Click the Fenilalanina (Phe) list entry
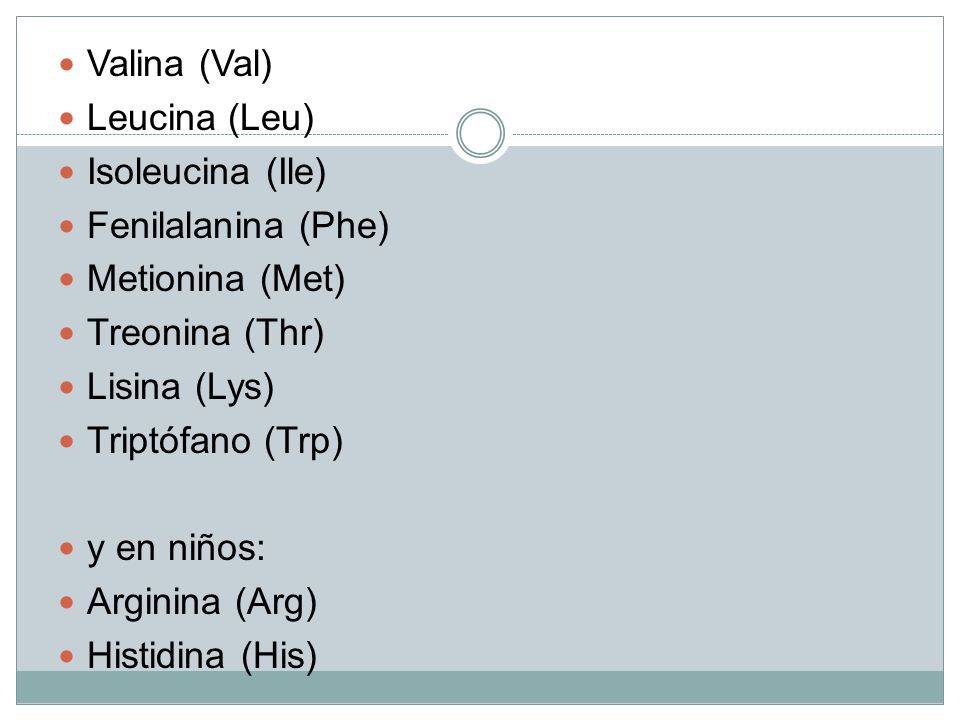Image resolution: width=960 pixels, height=720 pixels. 238,225
